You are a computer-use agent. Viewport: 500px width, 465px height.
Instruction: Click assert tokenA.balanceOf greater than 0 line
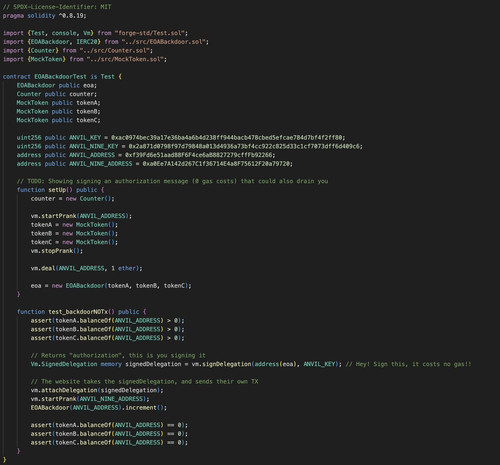pyautogui.click(x=108, y=320)
